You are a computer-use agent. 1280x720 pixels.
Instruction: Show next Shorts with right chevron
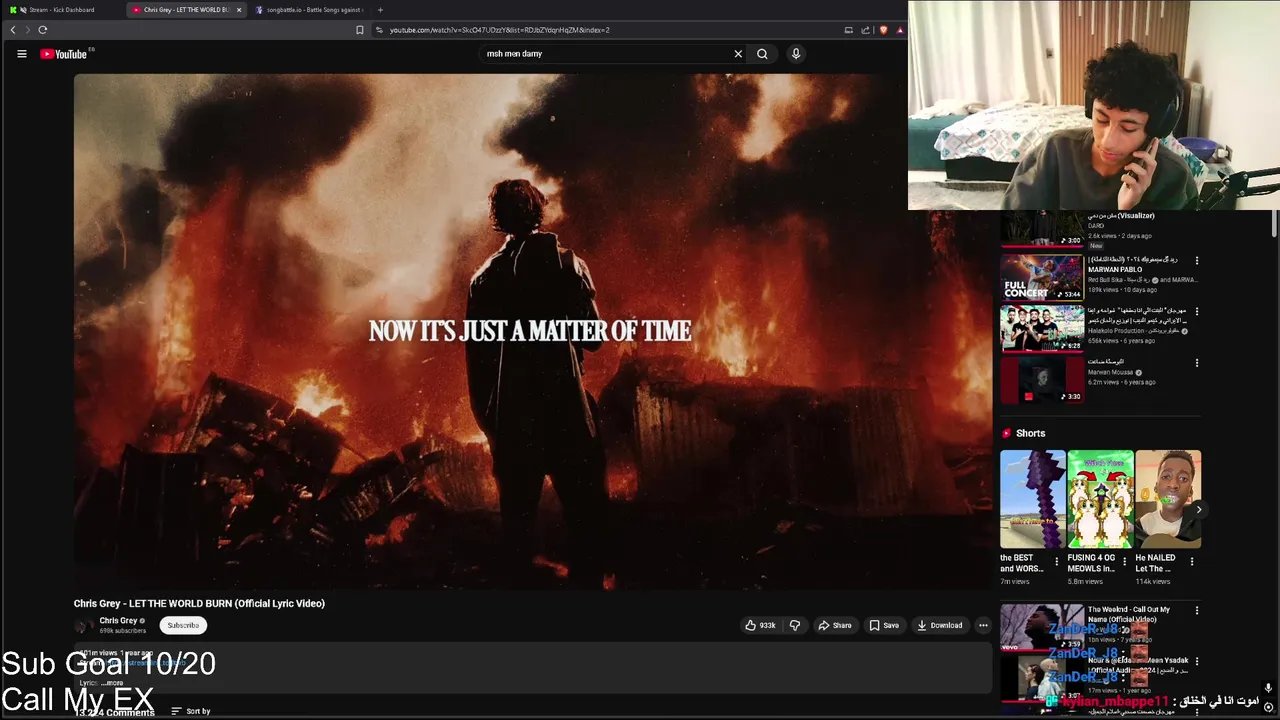pos(1198,509)
